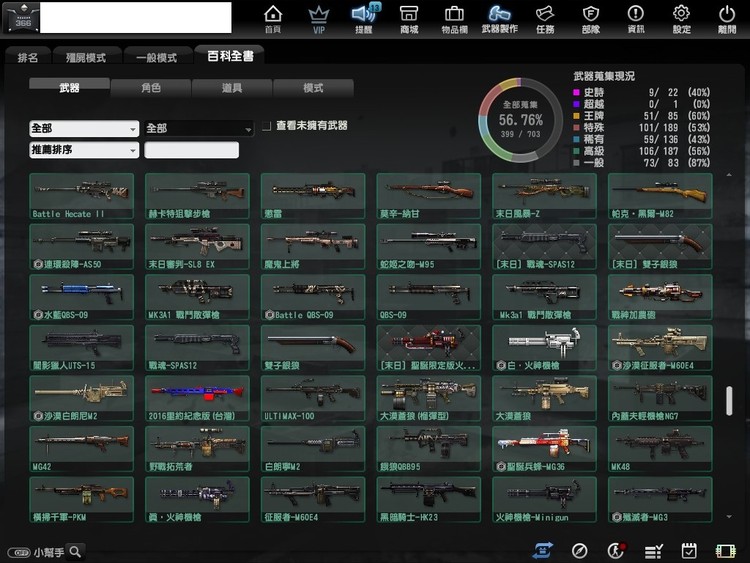This screenshot has height=563, width=750.
Task: Open the checklist icon in bottom bar
Action: tap(653, 552)
